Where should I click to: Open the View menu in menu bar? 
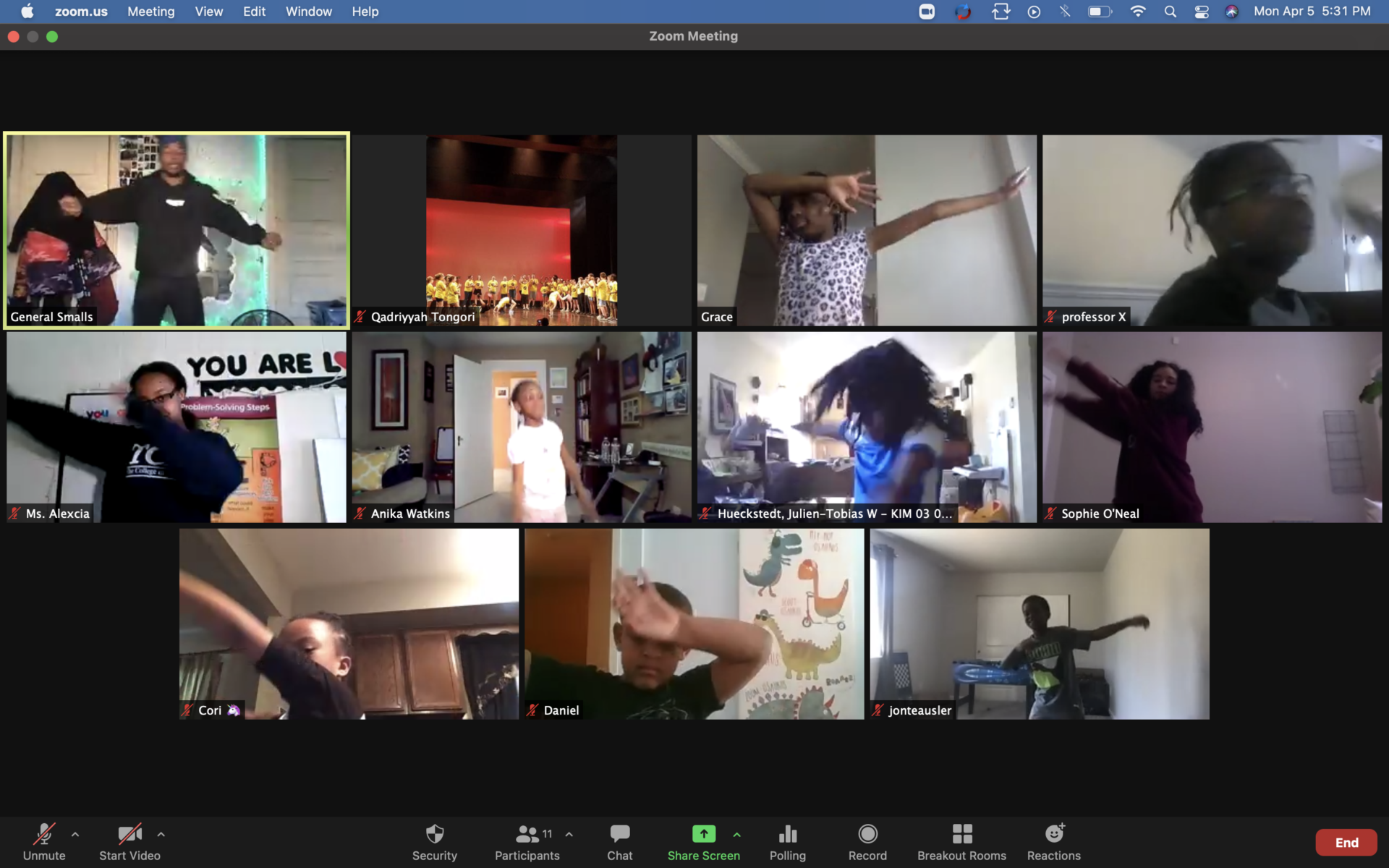click(x=208, y=12)
